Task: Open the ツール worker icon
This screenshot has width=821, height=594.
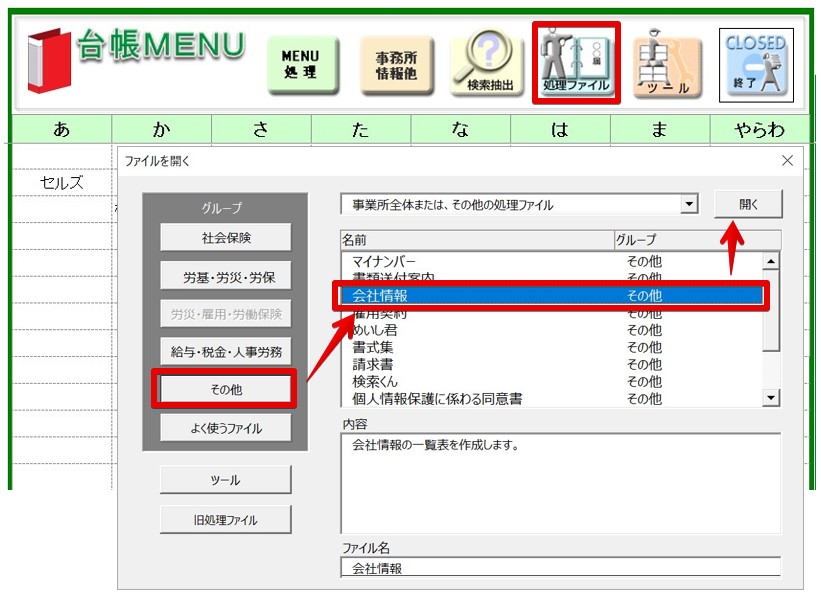Action: click(667, 64)
